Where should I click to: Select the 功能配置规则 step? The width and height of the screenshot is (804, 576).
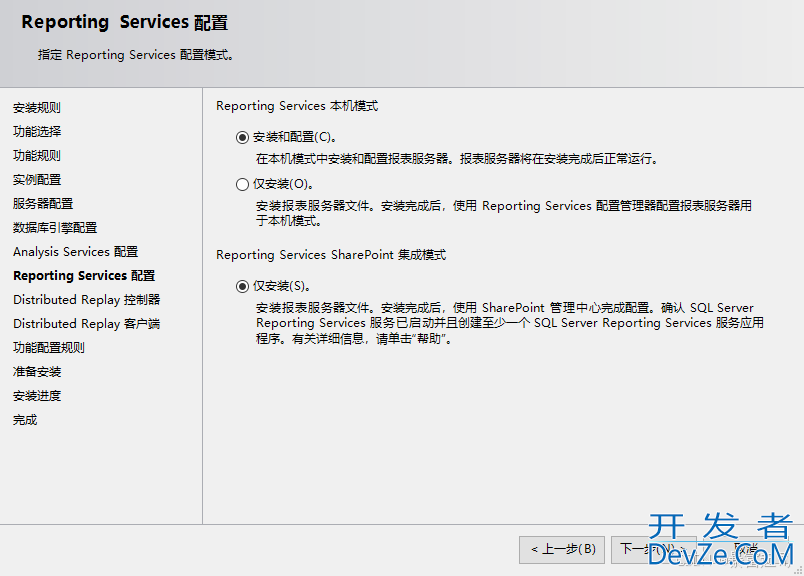pyautogui.click(x=49, y=348)
